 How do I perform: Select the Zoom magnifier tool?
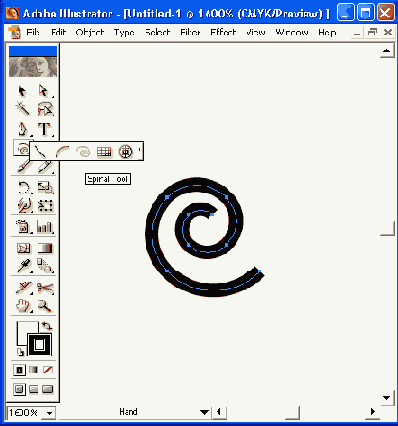coord(44,305)
